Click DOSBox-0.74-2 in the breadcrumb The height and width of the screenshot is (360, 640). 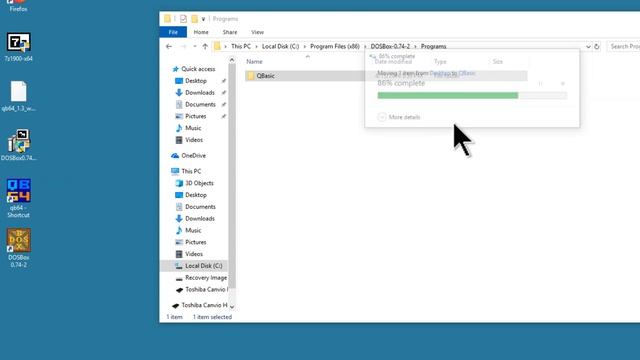pos(390,47)
